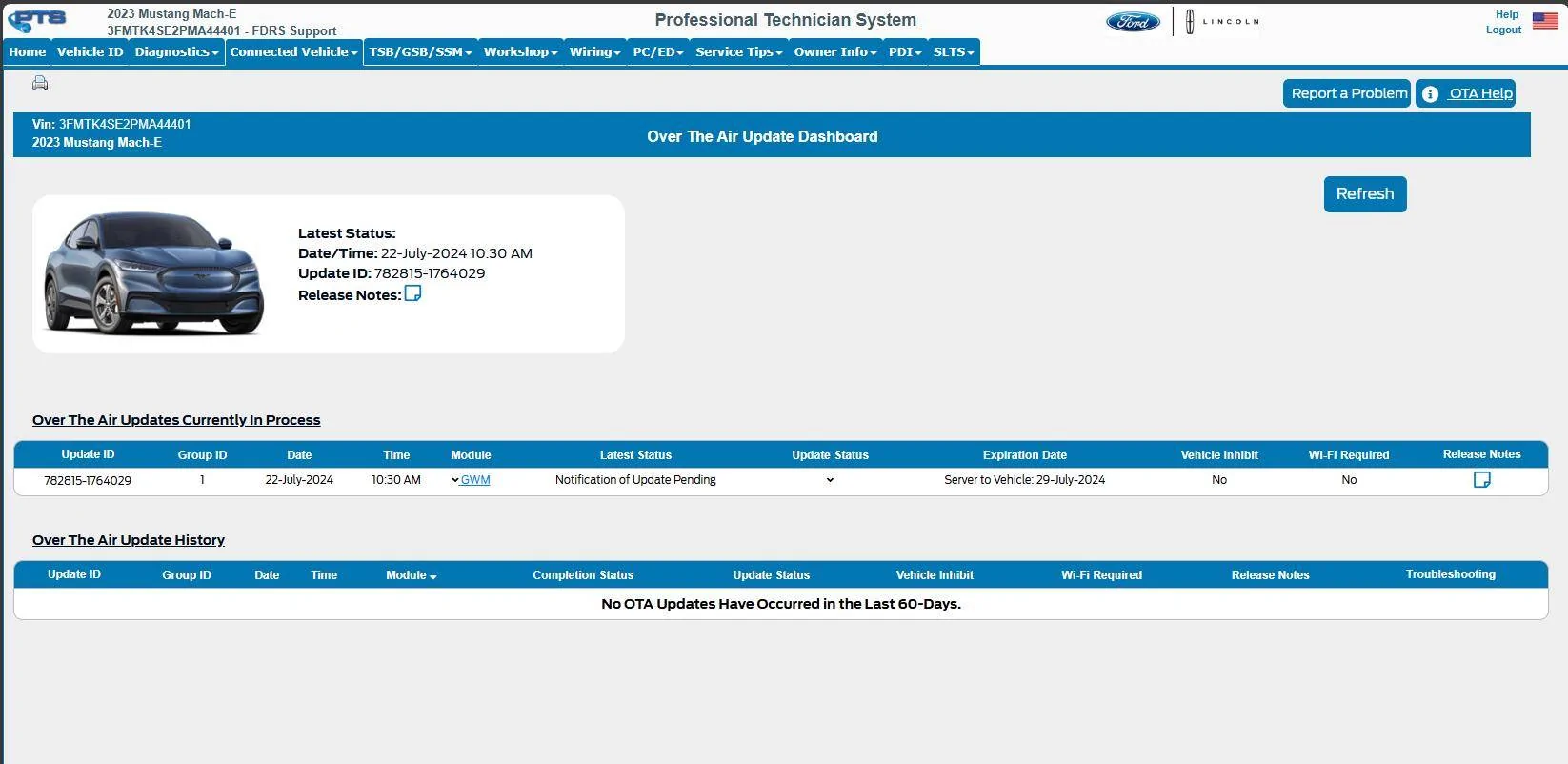1568x764 pixels.
Task: Click the Vin: 3FMTK4SE2PMA44401 banner text
Action: tap(111, 124)
